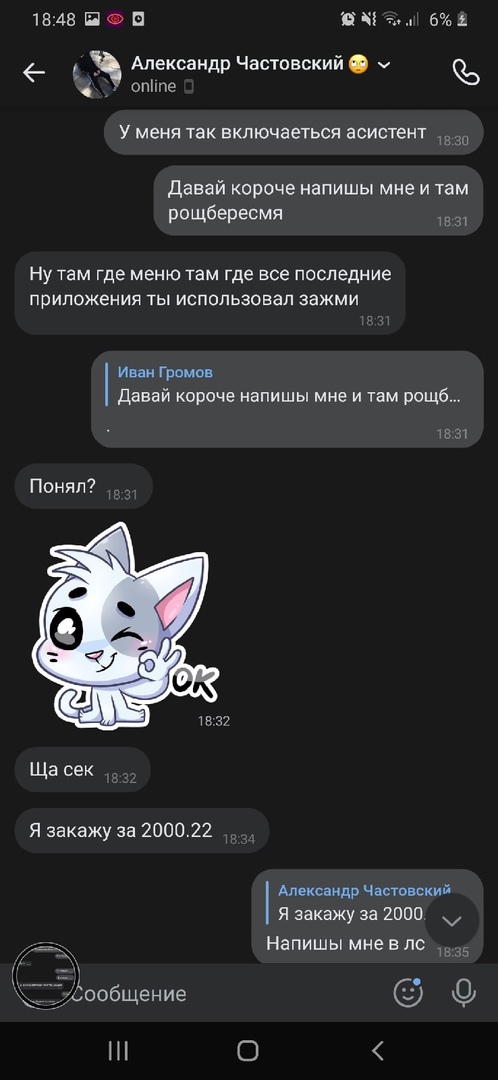Tap the back arrow to leave chat
Screen dimensions: 498x1080
(33, 72)
